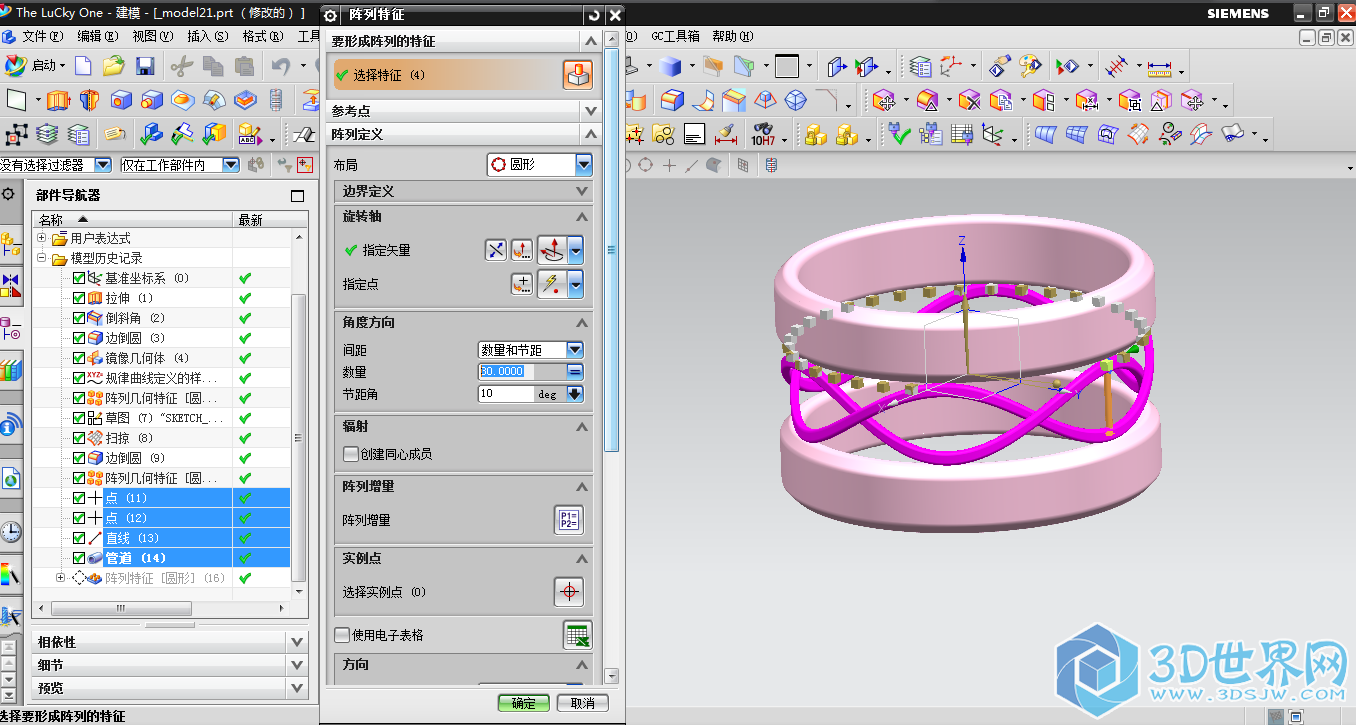Click the measure distance ruler icon

[x=1158, y=67]
